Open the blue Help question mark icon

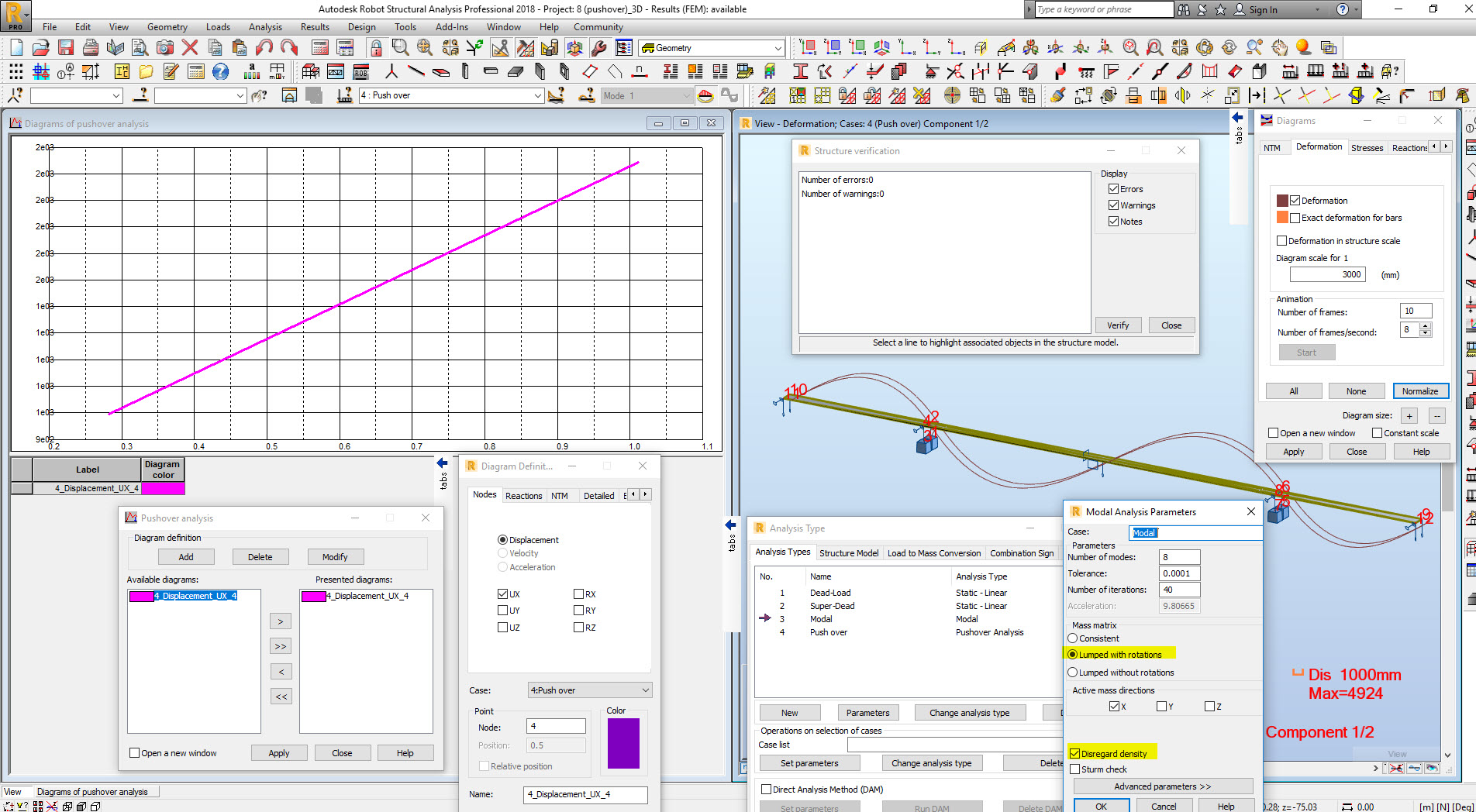[x=221, y=72]
